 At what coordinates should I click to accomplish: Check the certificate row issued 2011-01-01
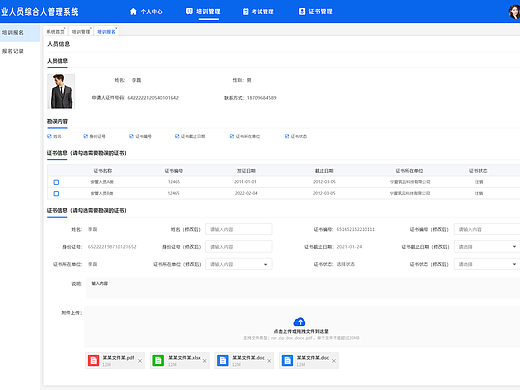click(x=56, y=182)
